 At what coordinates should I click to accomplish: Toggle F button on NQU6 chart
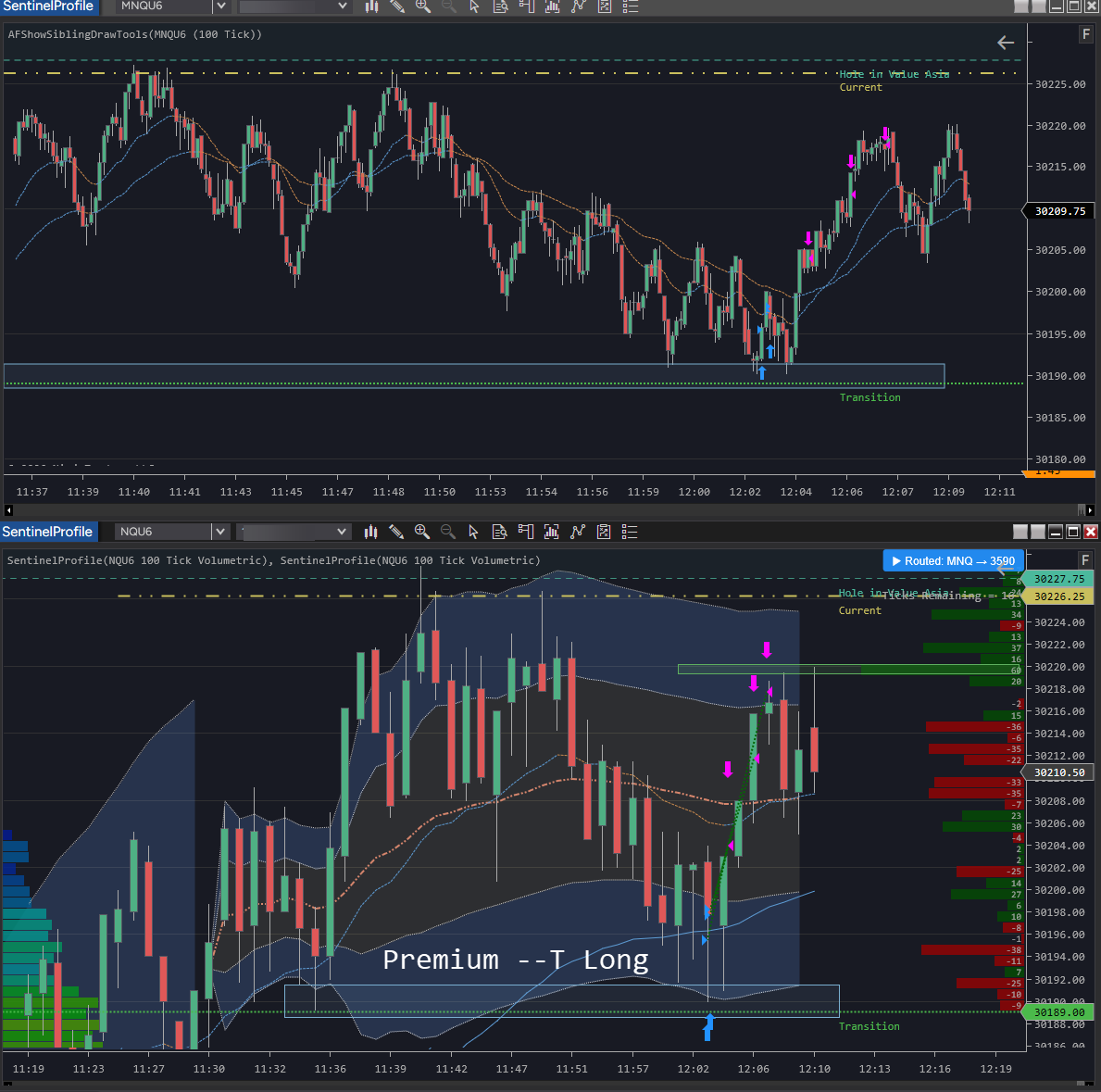point(1085,559)
